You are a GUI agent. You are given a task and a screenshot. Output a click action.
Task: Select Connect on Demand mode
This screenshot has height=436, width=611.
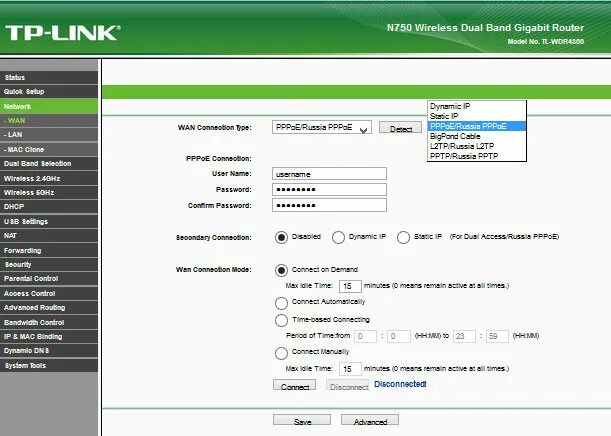[x=281, y=270]
